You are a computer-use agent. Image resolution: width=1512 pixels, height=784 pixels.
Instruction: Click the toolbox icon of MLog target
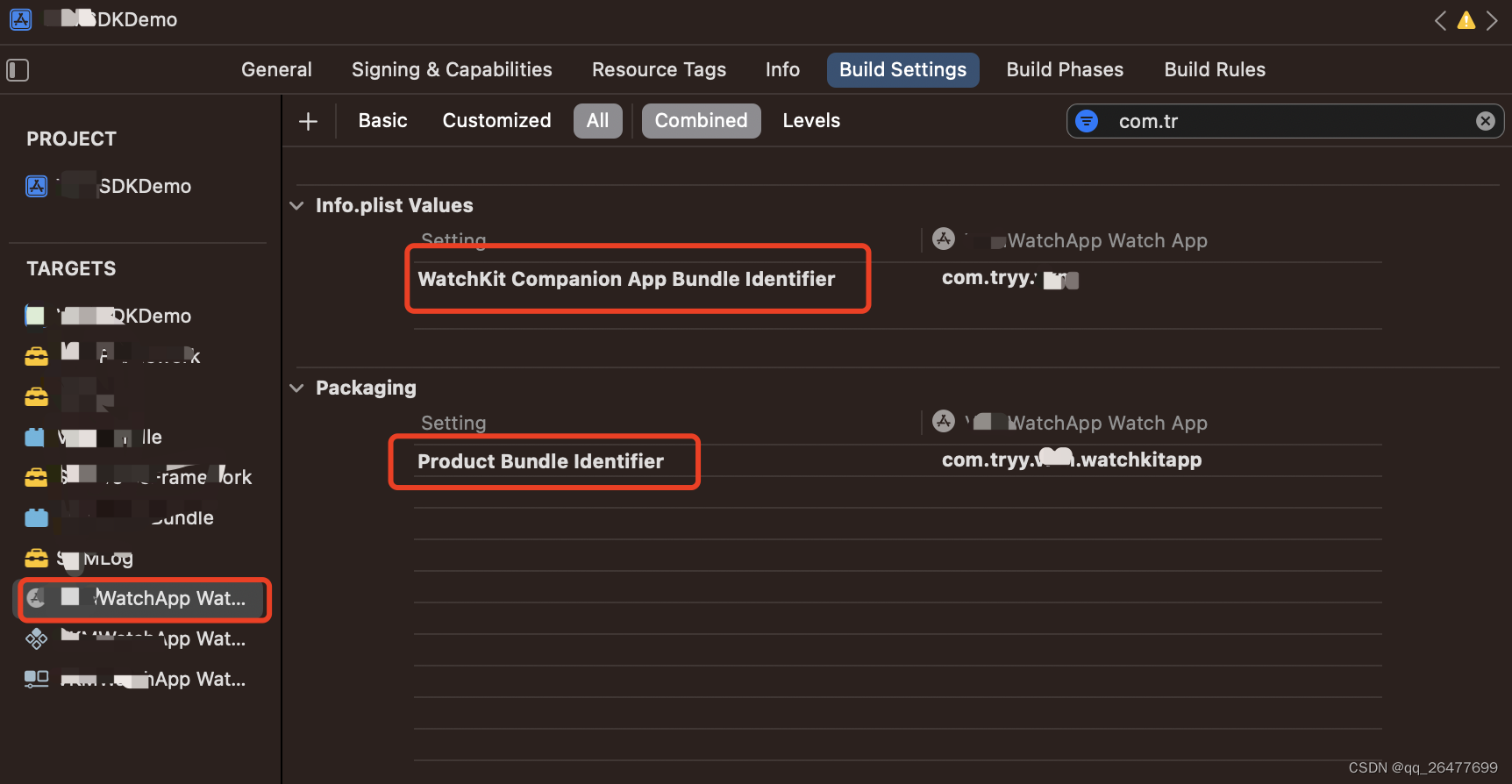(x=36, y=558)
